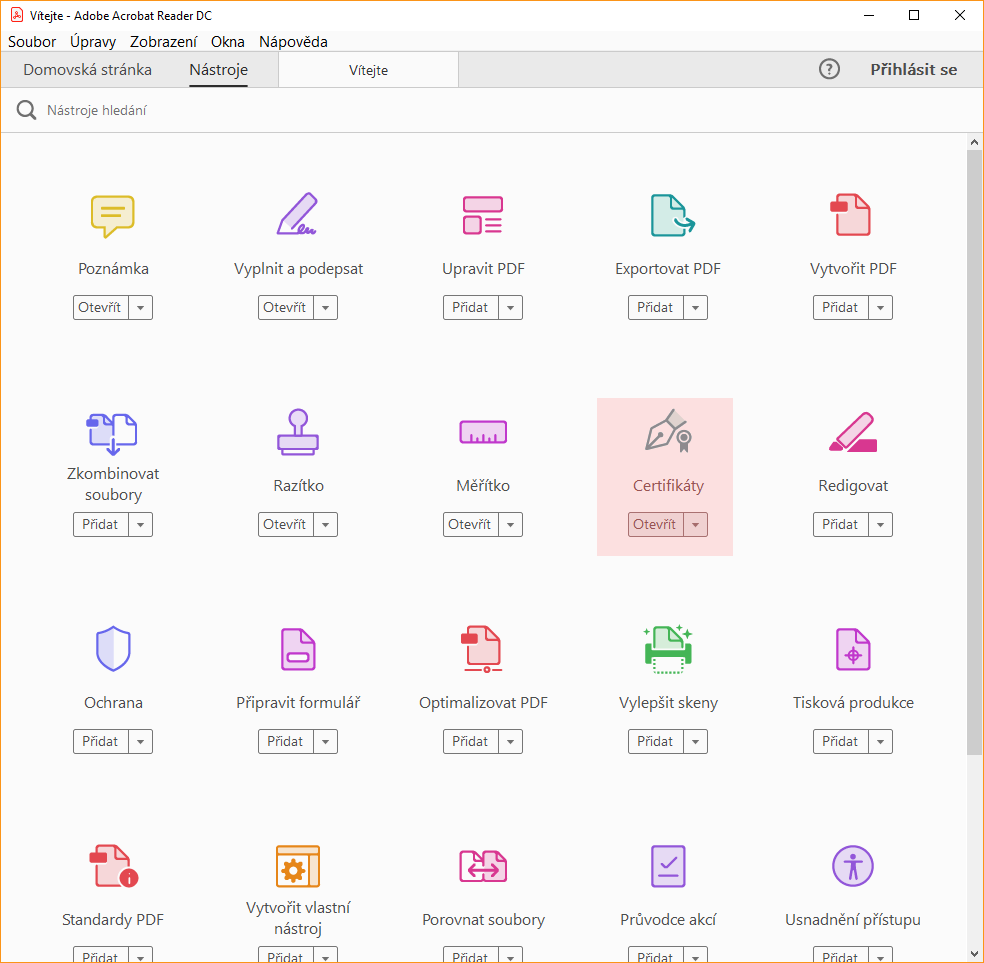Click the Vytvořit vlastní nástroj gear icon
This screenshot has width=984, height=963.
[298, 866]
